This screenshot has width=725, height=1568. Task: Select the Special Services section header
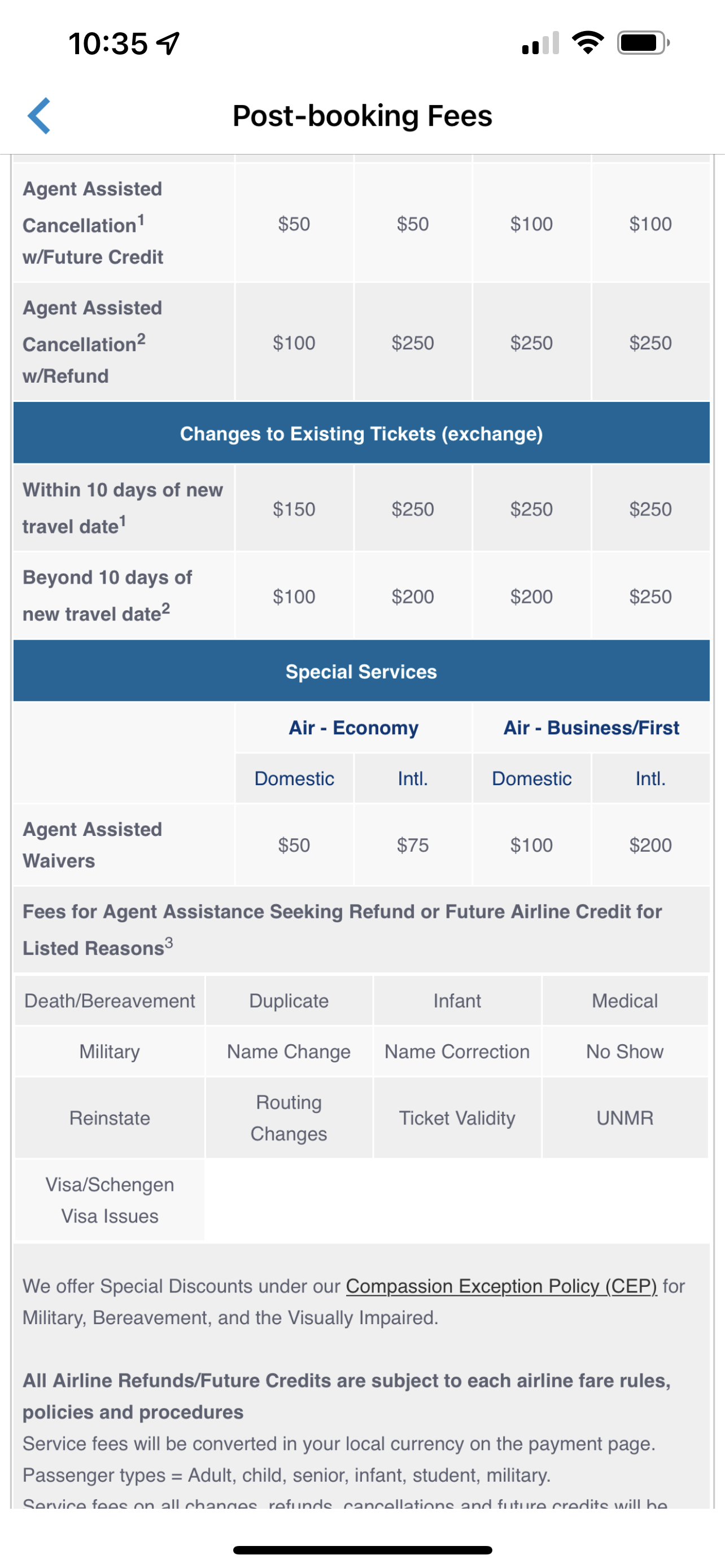[361, 671]
